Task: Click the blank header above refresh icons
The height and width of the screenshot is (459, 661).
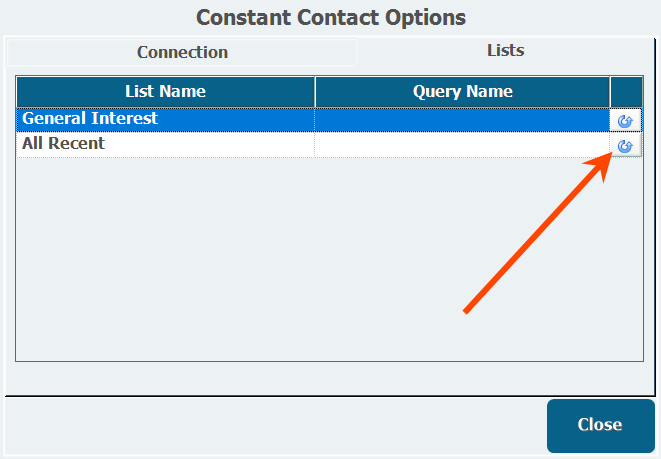Action: coord(626,92)
